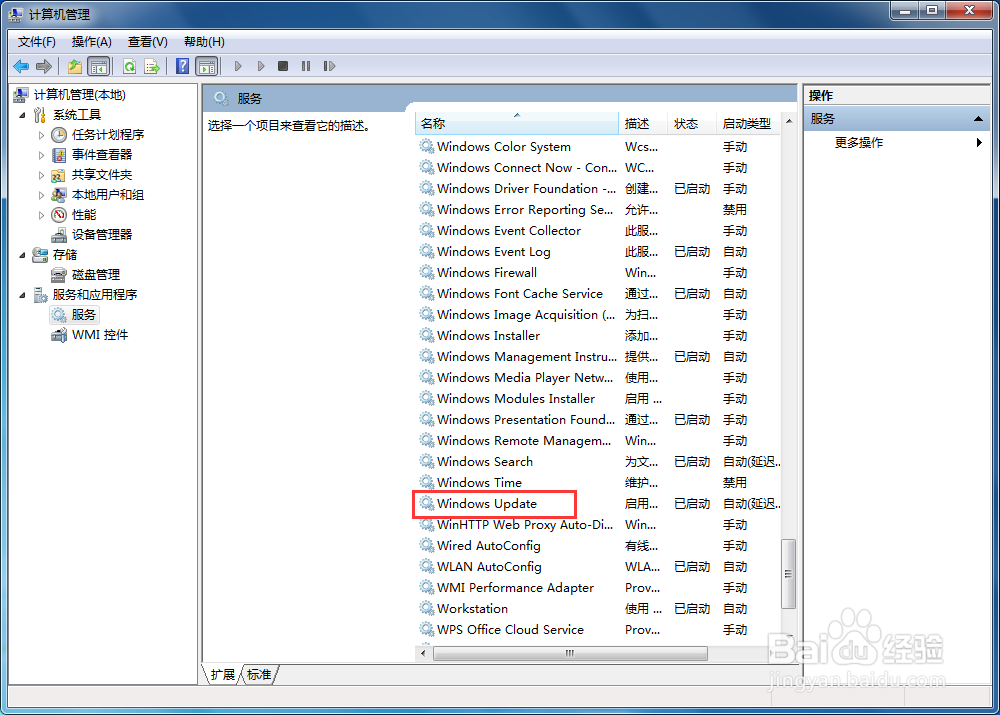
Task: Open the 查看(V) menu
Action: (147, 42)
